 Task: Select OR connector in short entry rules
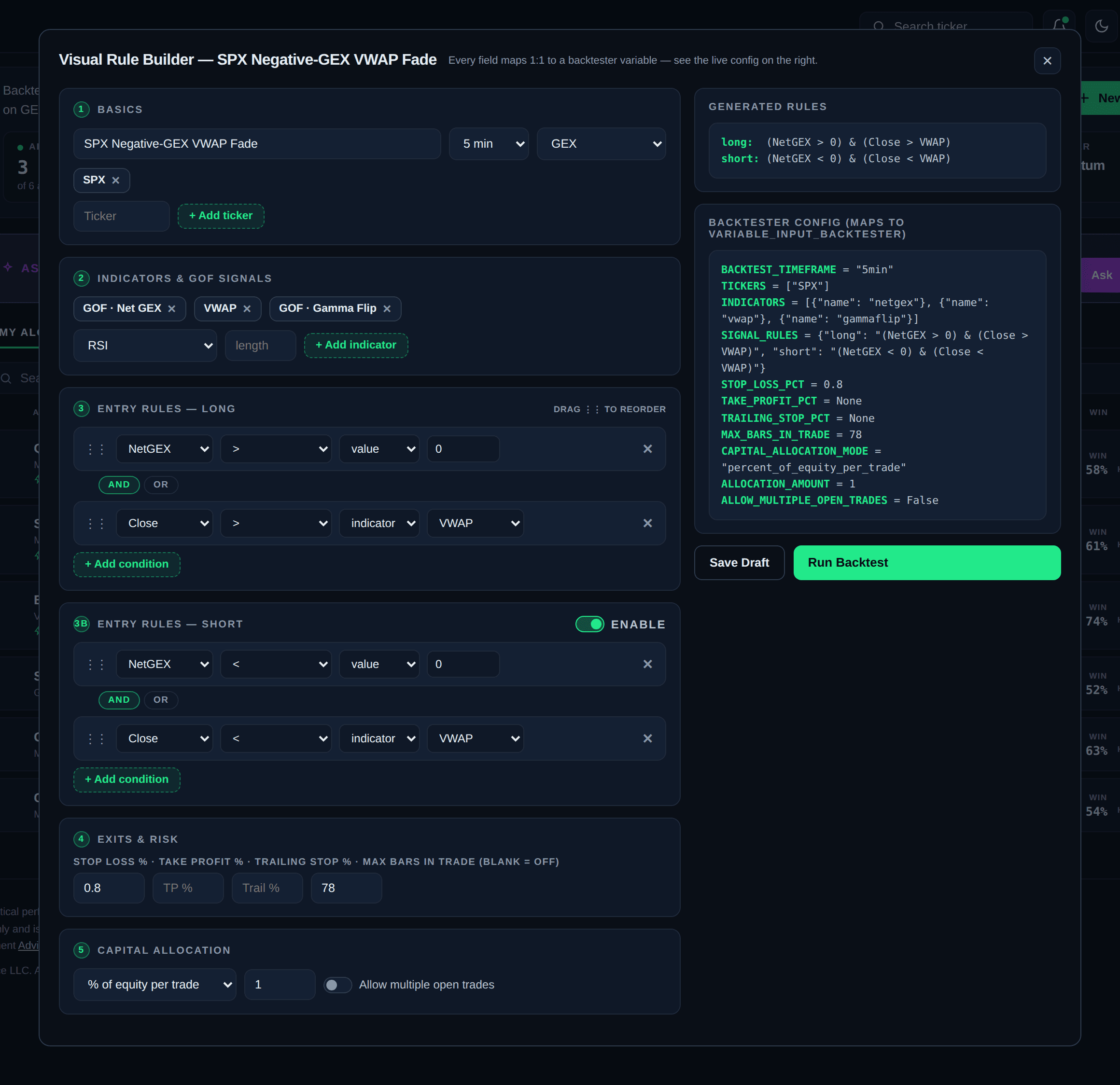161,700
